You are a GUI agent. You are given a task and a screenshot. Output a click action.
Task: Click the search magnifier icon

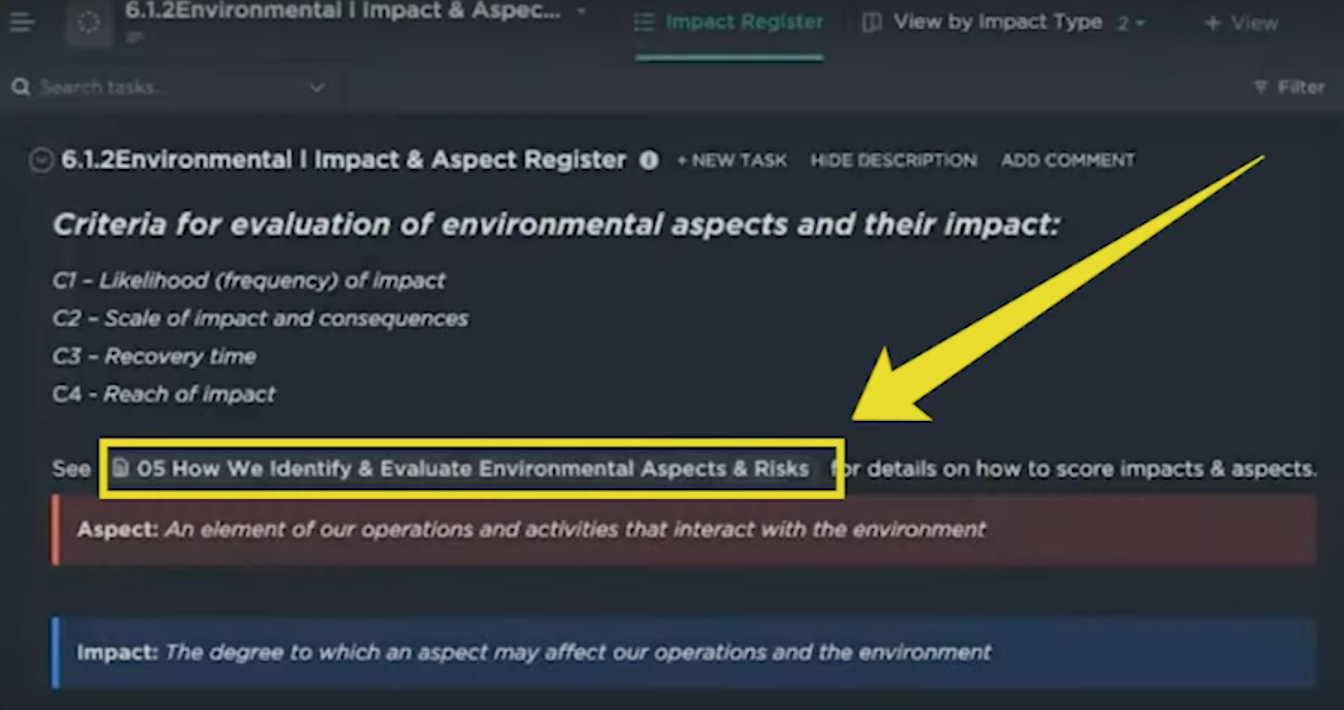click(x=20, y=88)
